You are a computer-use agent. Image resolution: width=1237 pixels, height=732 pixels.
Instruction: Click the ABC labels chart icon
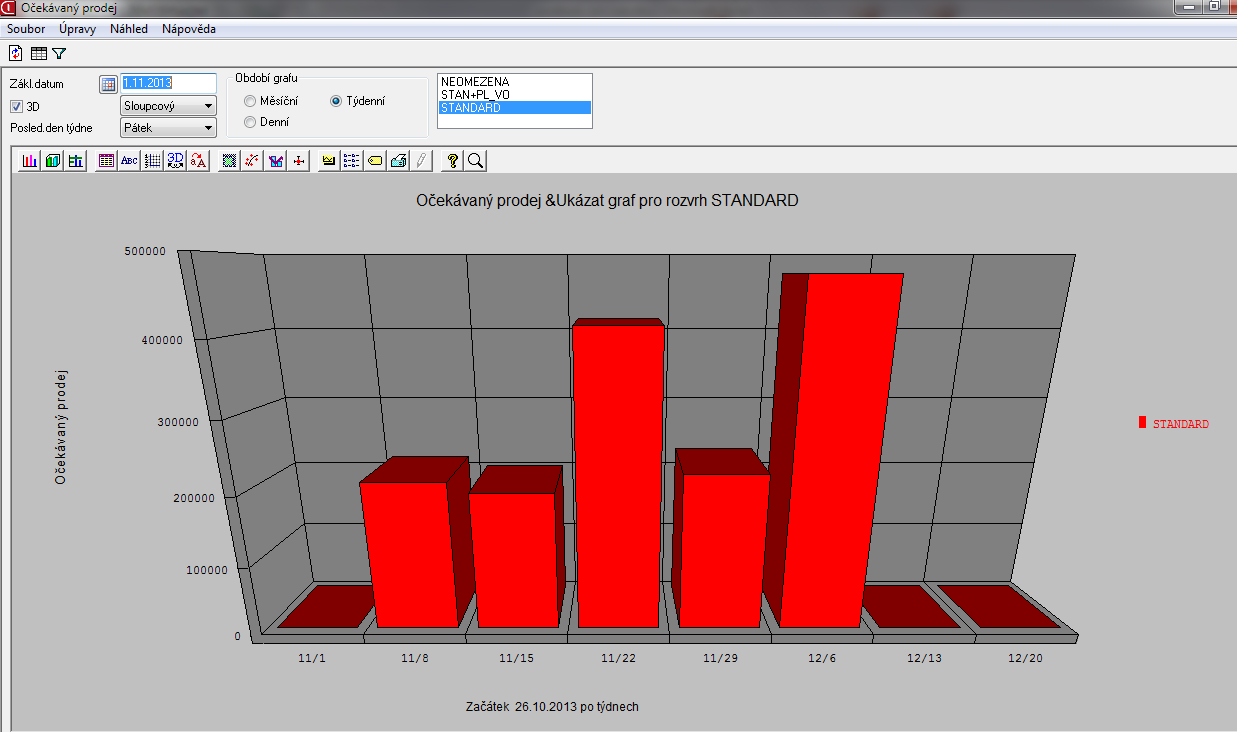click(x=129, y=160)
